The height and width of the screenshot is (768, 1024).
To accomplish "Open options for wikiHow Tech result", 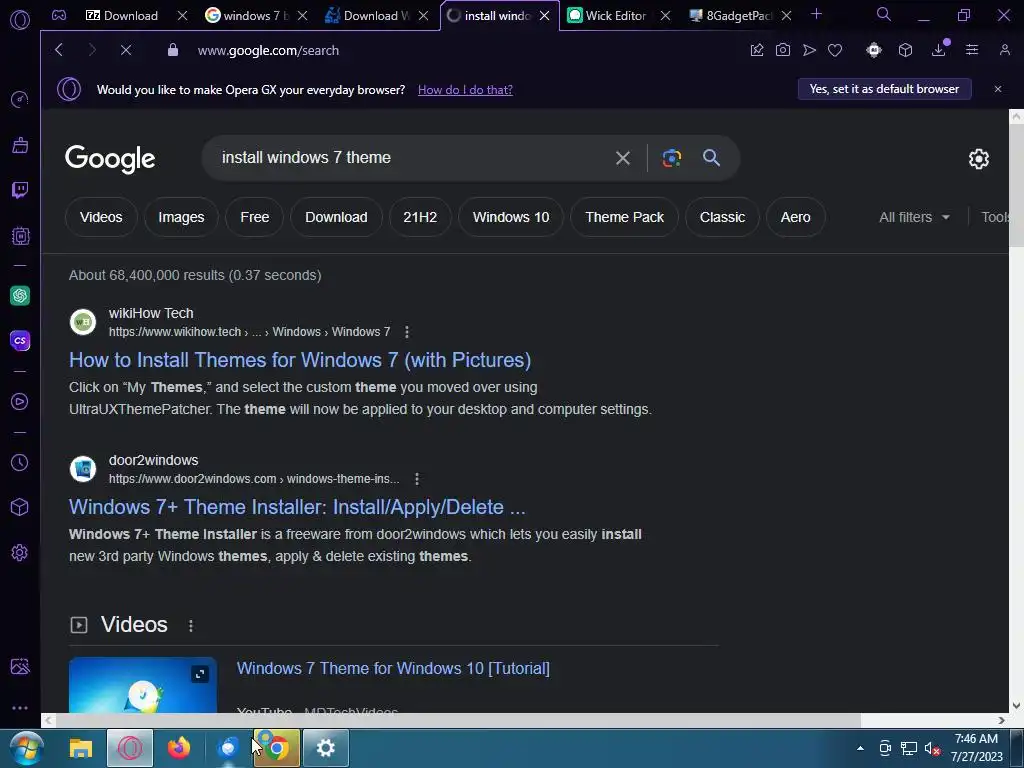I will pos(407,332).
